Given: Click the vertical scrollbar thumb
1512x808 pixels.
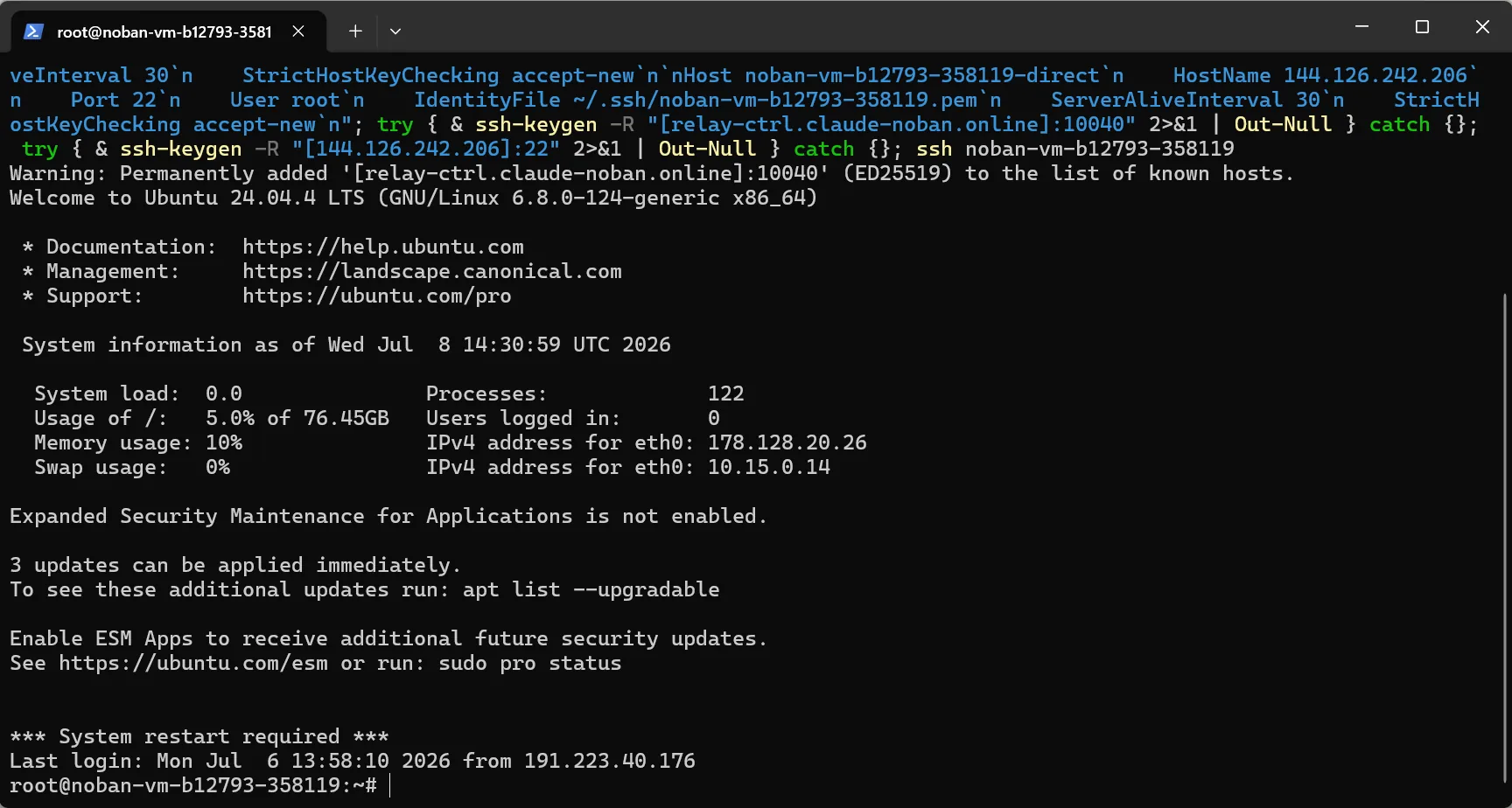Looking at the screenshot, I should [x=1505, y=538].
